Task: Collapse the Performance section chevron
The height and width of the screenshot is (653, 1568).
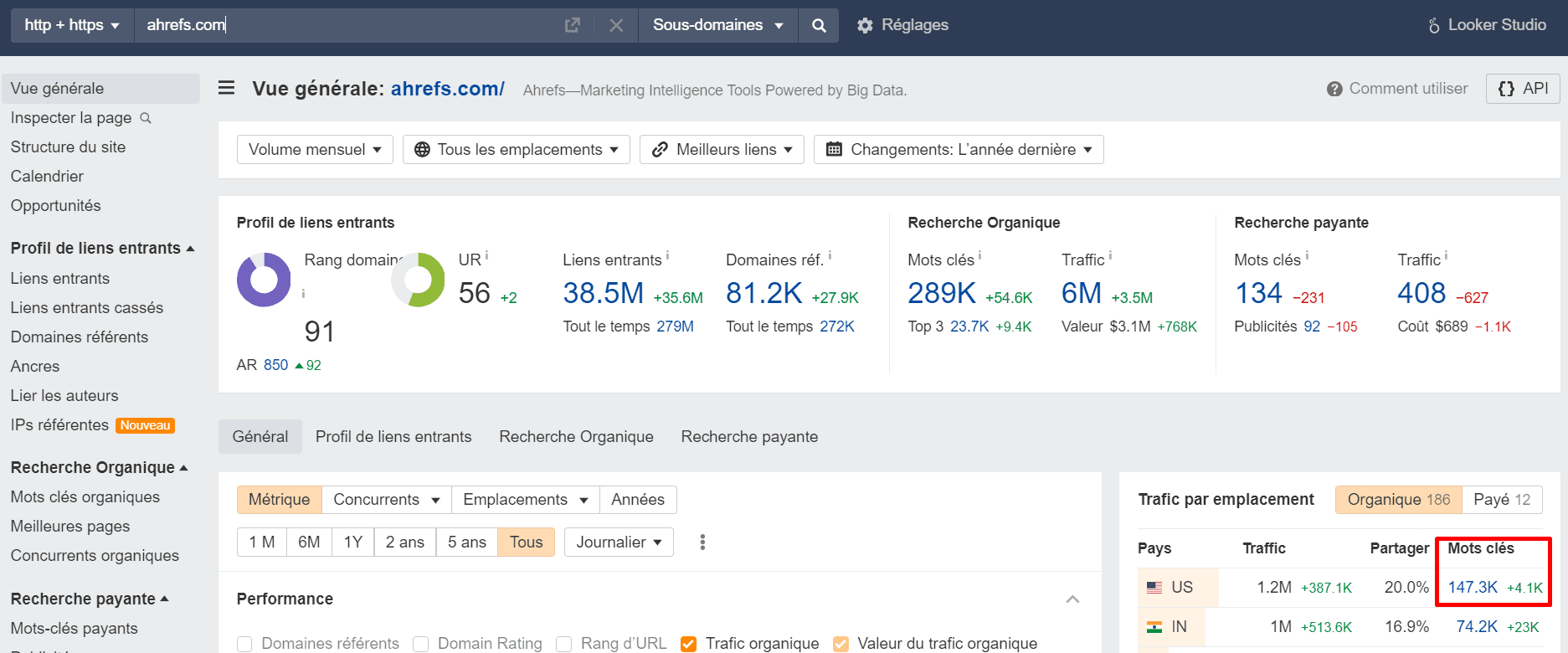Action: pyautogui.click(x=1072, y=599)
